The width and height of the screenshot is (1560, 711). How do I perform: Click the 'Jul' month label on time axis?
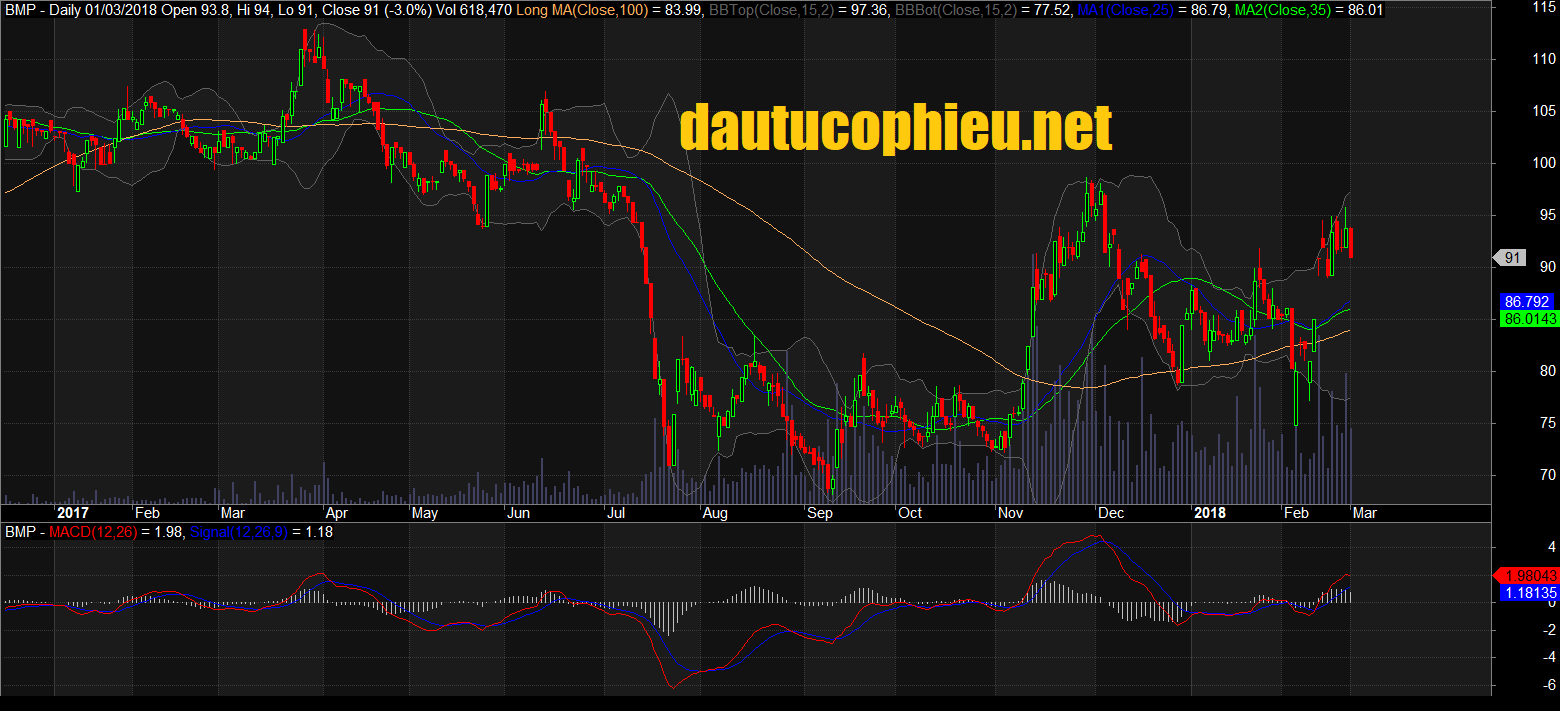pyautogui.click(x=615, y=513)
